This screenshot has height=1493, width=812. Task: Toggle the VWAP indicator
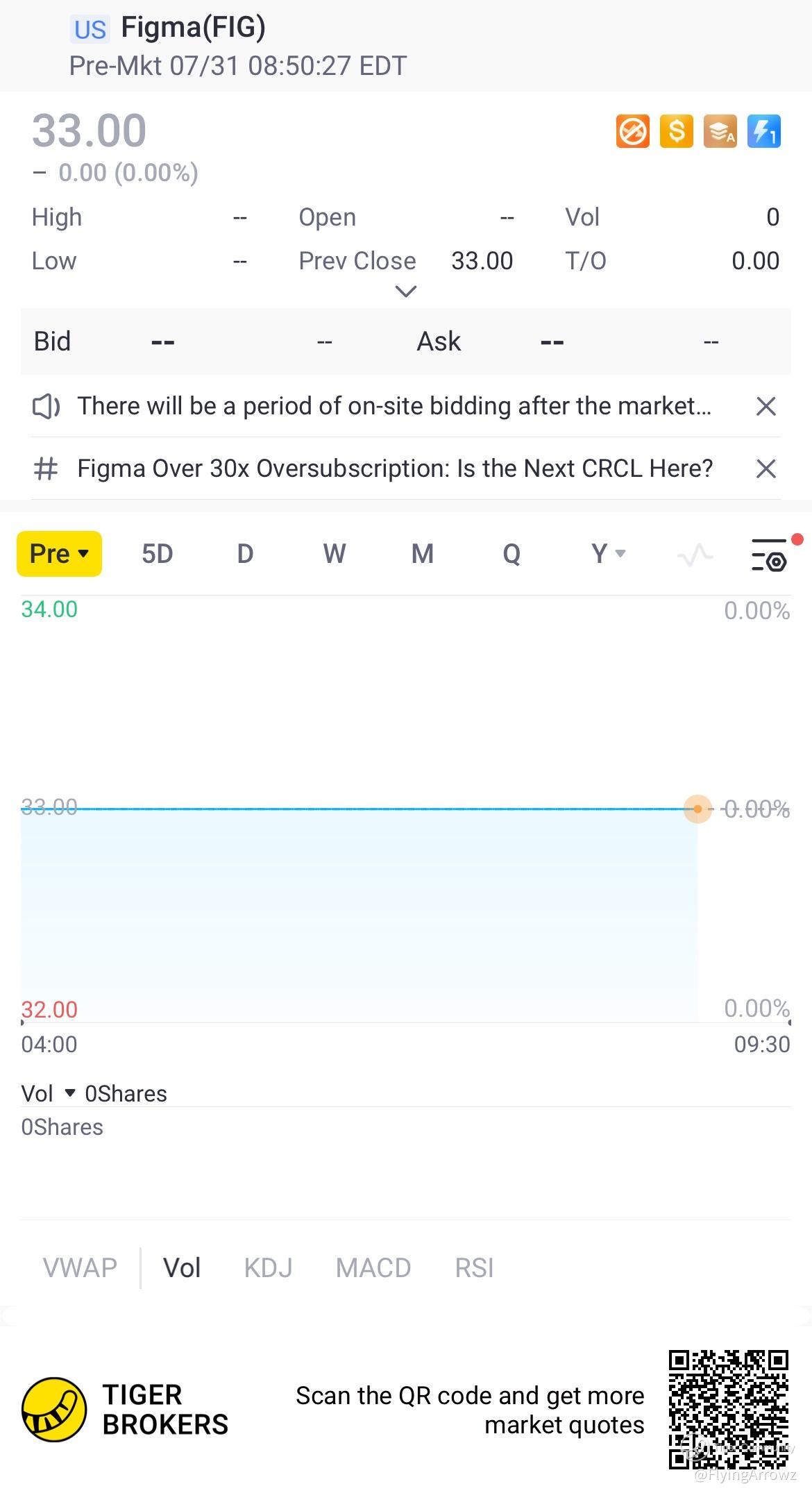80,1267
